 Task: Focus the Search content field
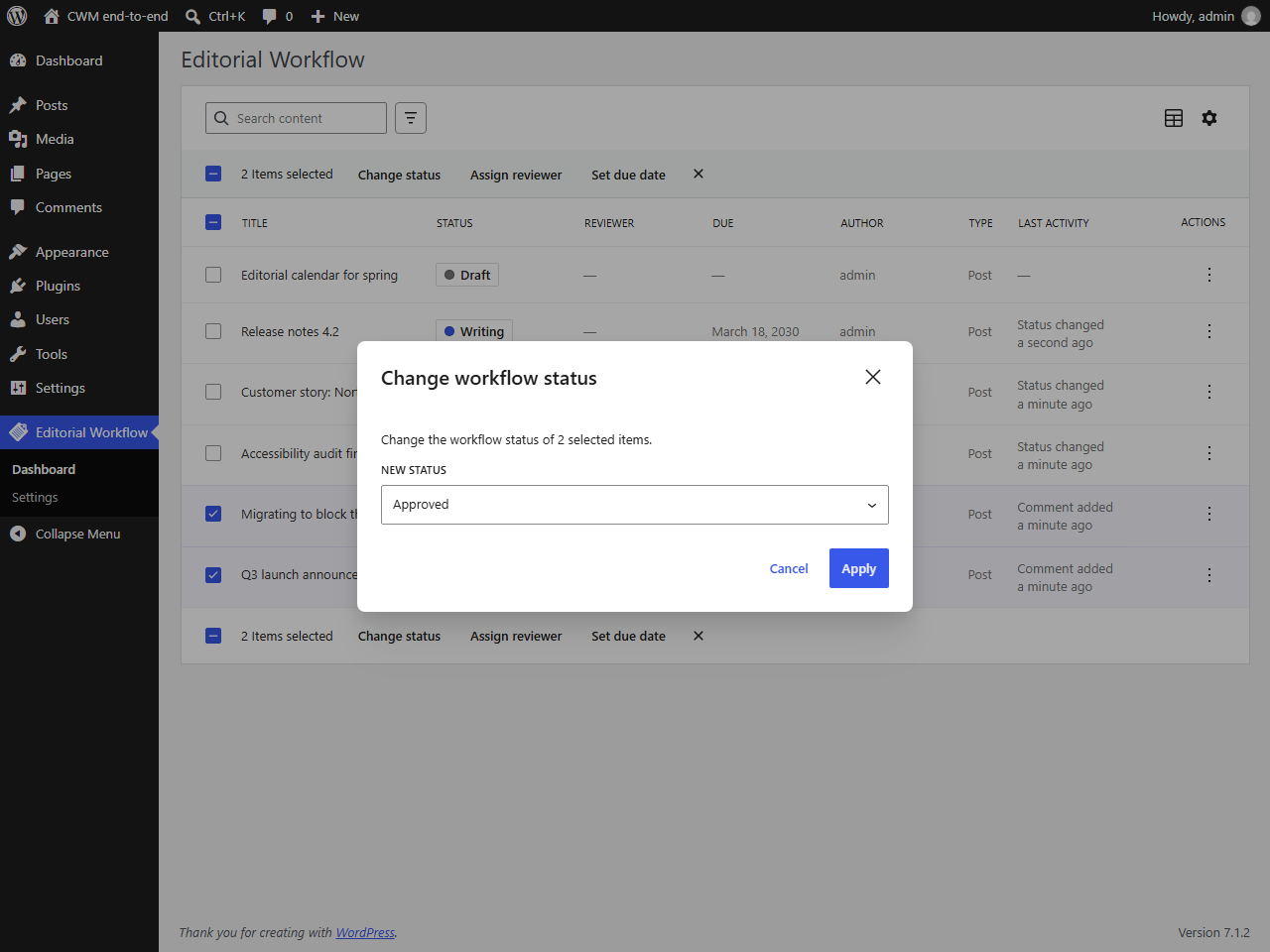tap(296, 118)
